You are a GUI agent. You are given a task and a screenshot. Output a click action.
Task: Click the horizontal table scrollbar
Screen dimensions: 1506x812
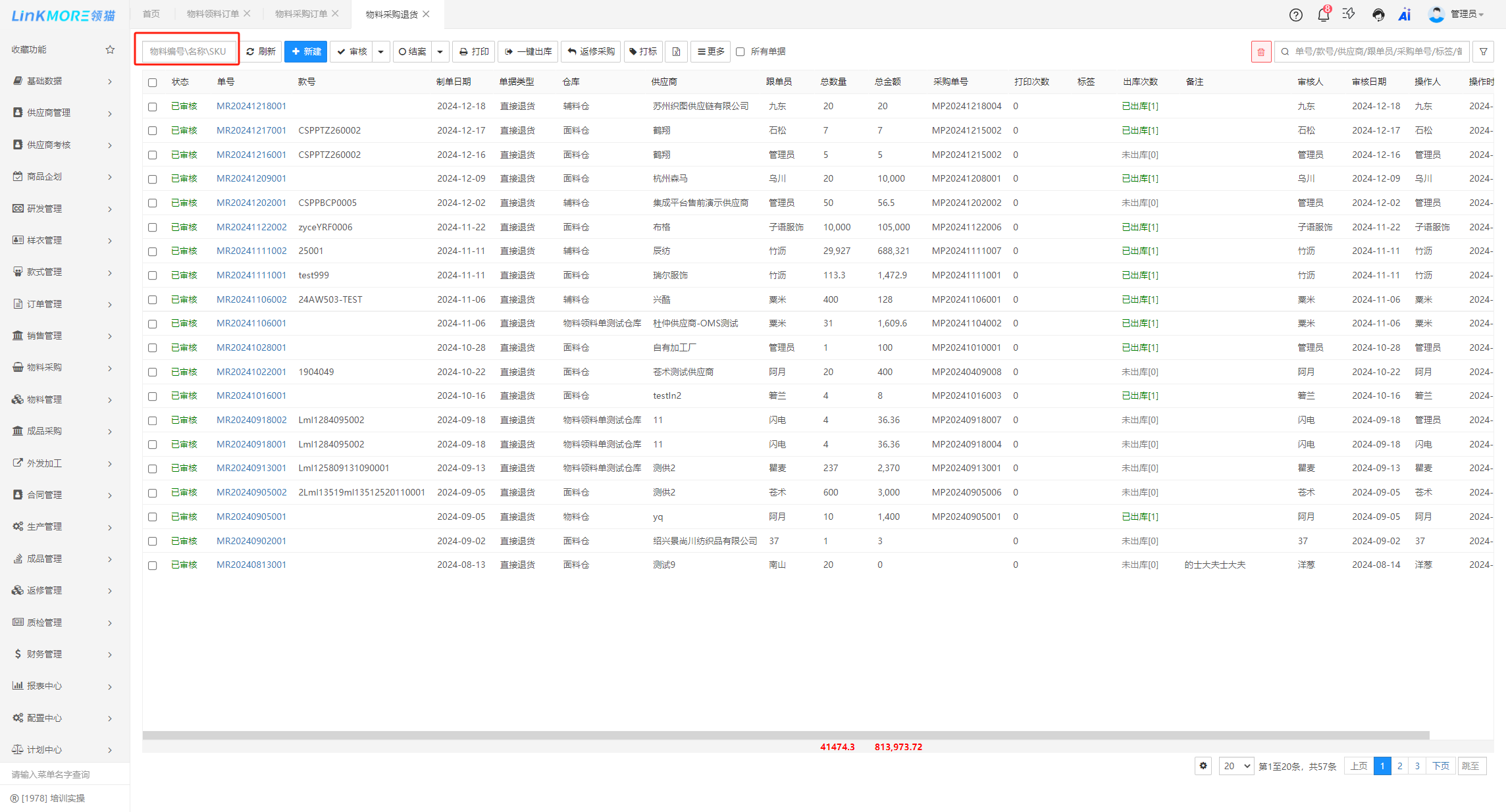(785, 735)
